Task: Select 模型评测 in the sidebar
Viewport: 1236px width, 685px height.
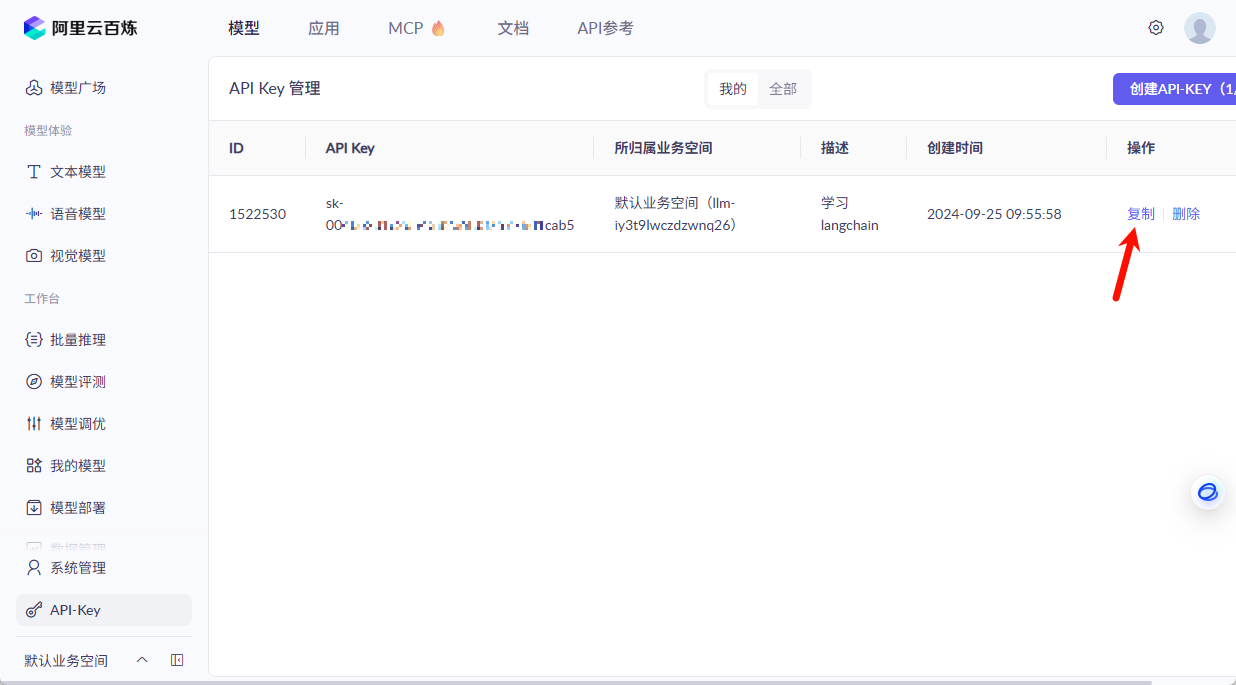Action: pos(104,382)
